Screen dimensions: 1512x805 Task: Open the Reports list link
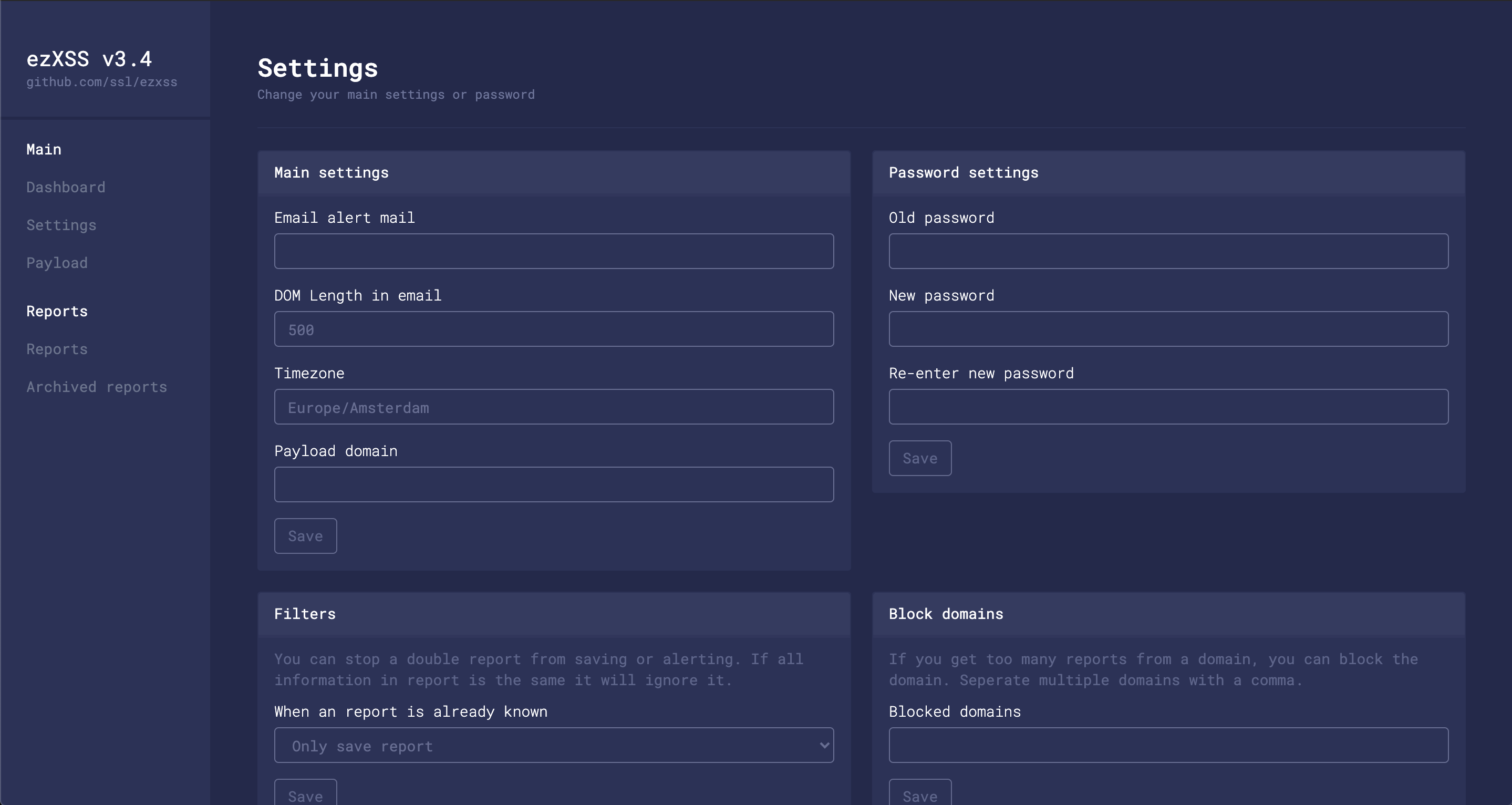(x=57, y=349)
